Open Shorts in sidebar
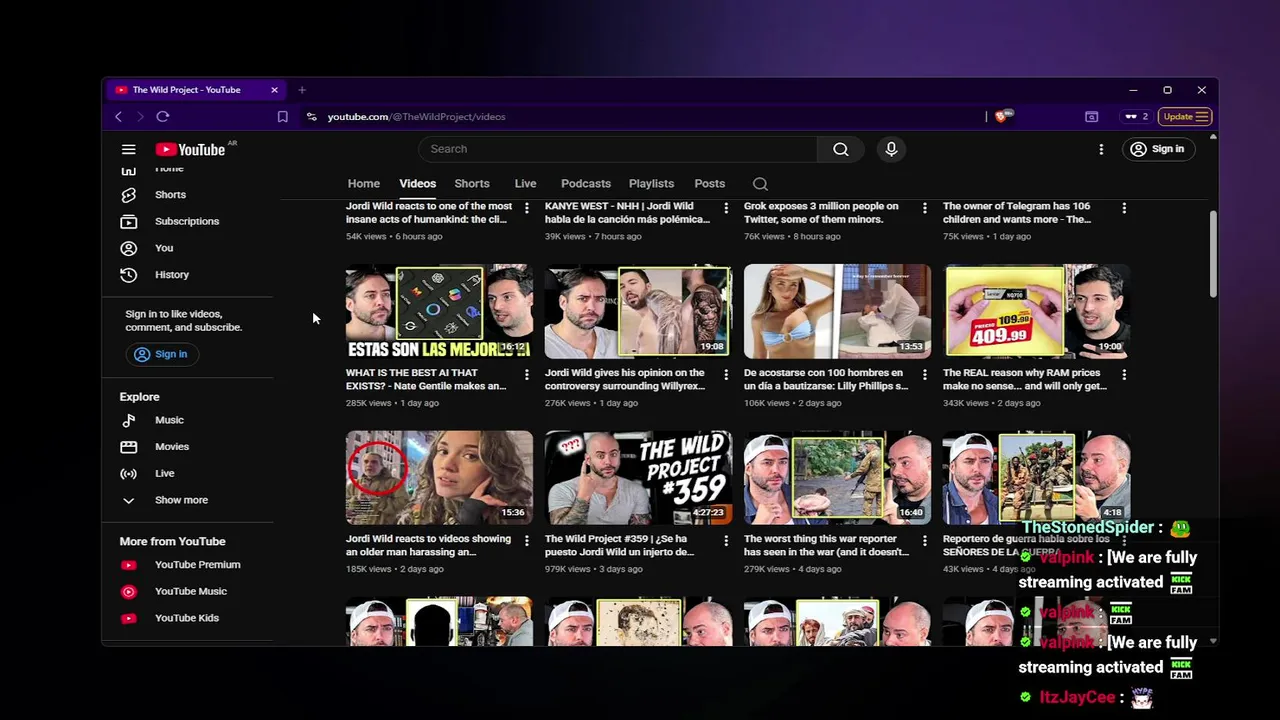 click(170, 195)
